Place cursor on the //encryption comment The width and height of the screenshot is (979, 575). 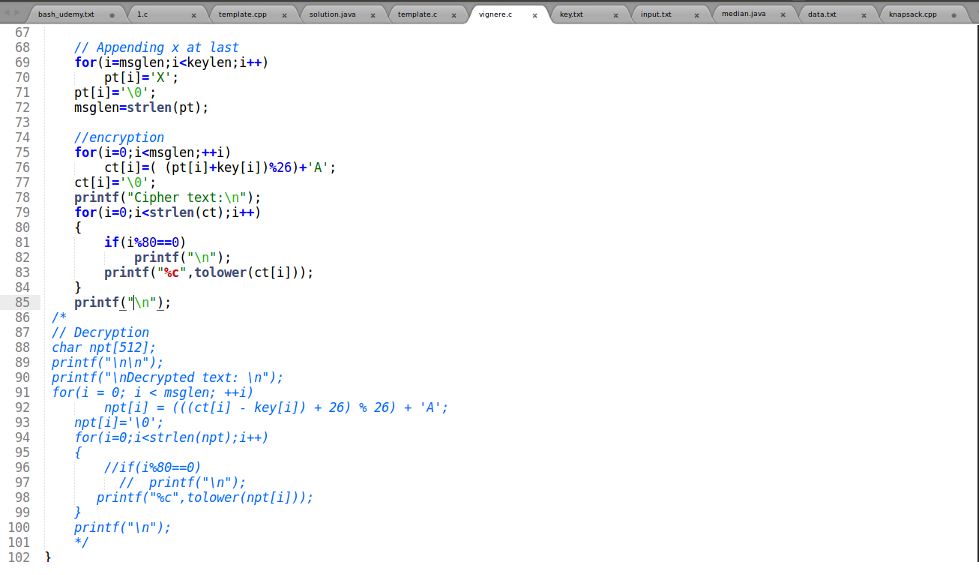pyautogui.click(x=119, y=137)
